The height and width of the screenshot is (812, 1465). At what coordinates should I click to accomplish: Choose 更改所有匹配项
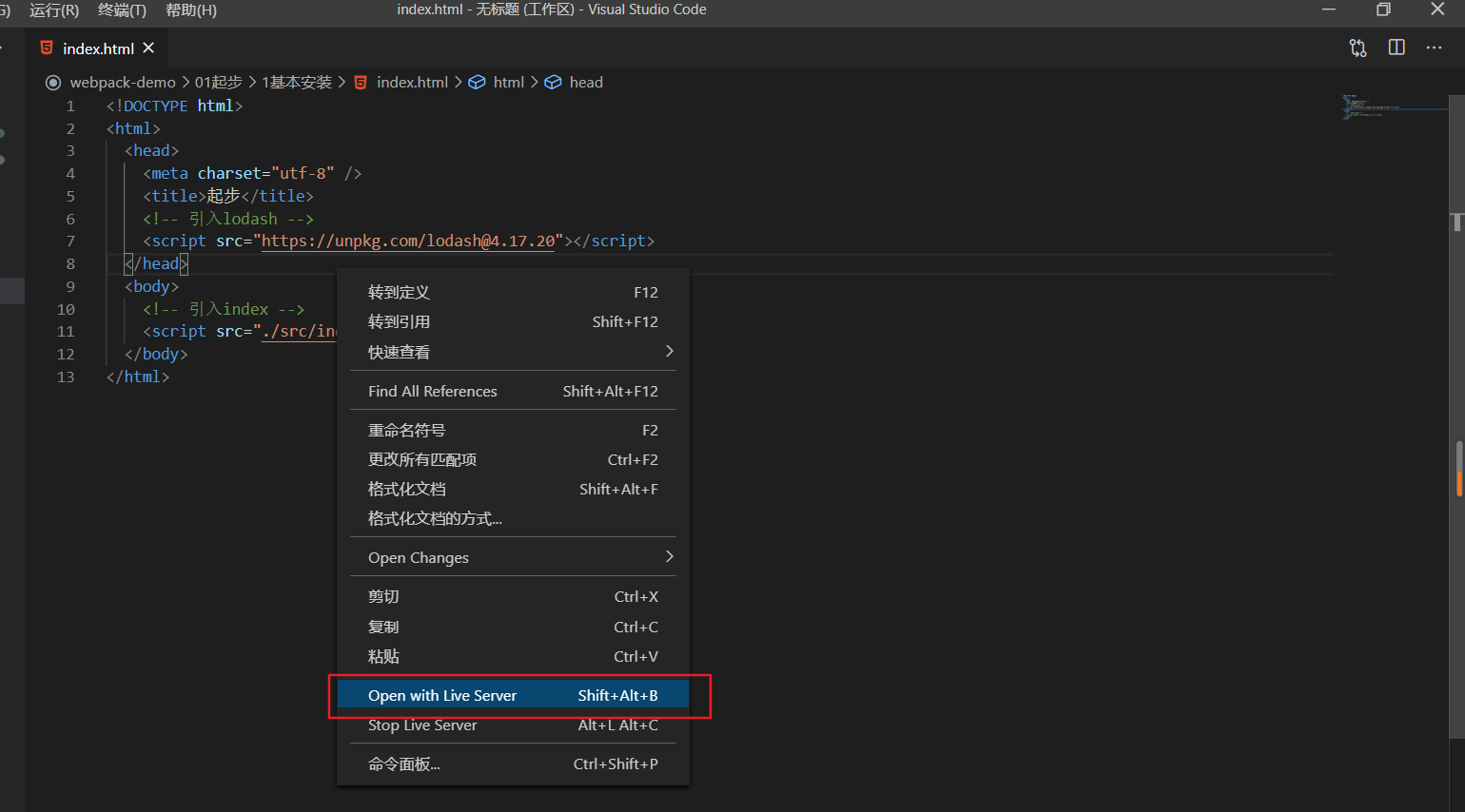click(514, 459)
